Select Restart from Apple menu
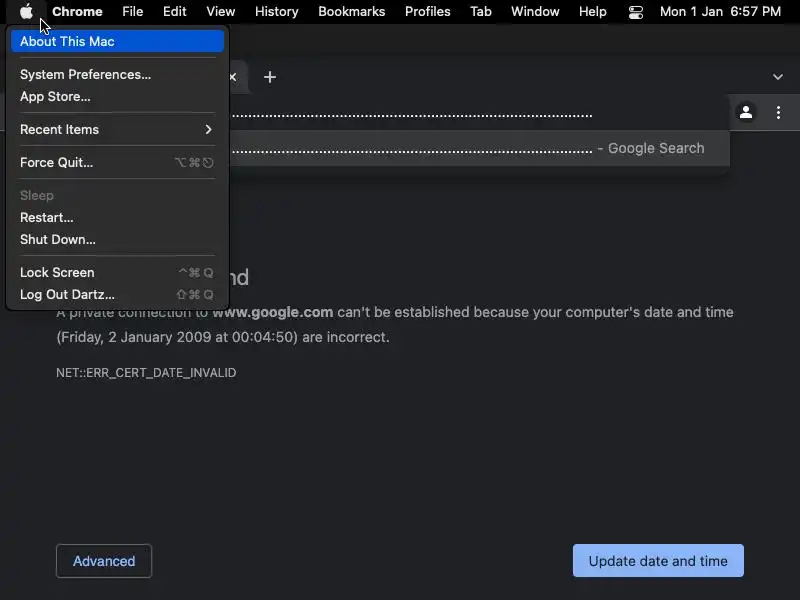 click(117, 217)
